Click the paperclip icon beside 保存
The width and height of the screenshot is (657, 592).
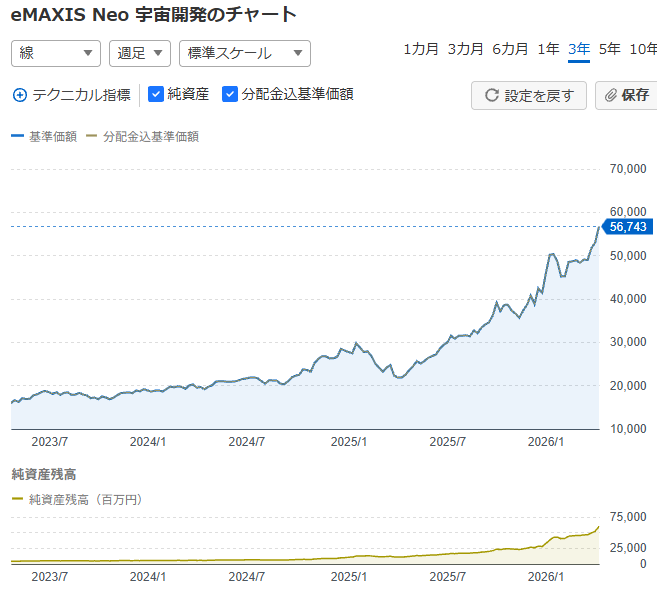pyautogui.click(x=609, y=96)
